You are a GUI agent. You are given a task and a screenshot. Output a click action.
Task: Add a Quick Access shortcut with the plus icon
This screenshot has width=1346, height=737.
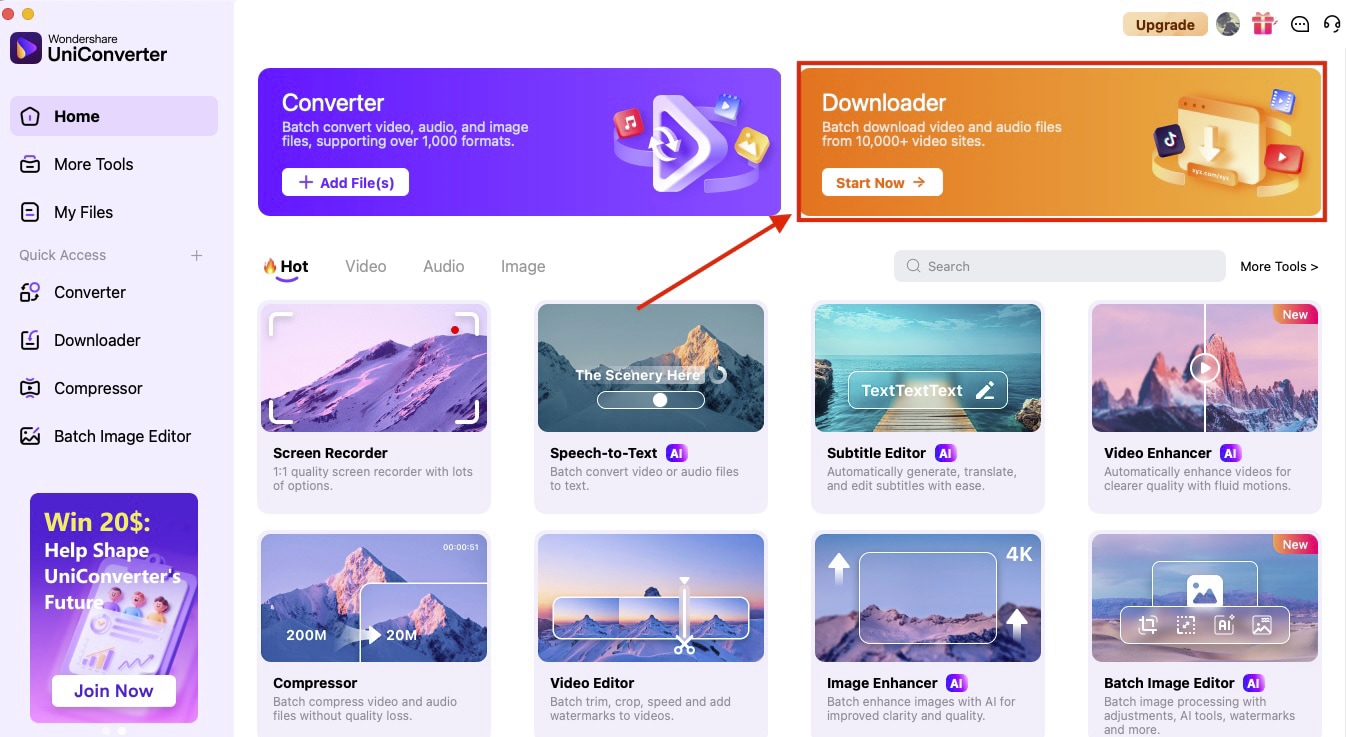197,255
